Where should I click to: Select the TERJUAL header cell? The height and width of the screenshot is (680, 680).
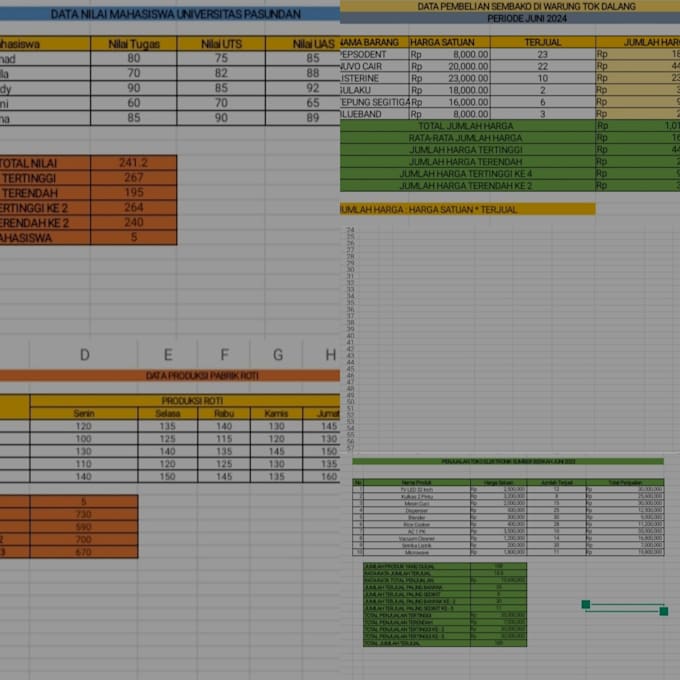coord(543,42)
